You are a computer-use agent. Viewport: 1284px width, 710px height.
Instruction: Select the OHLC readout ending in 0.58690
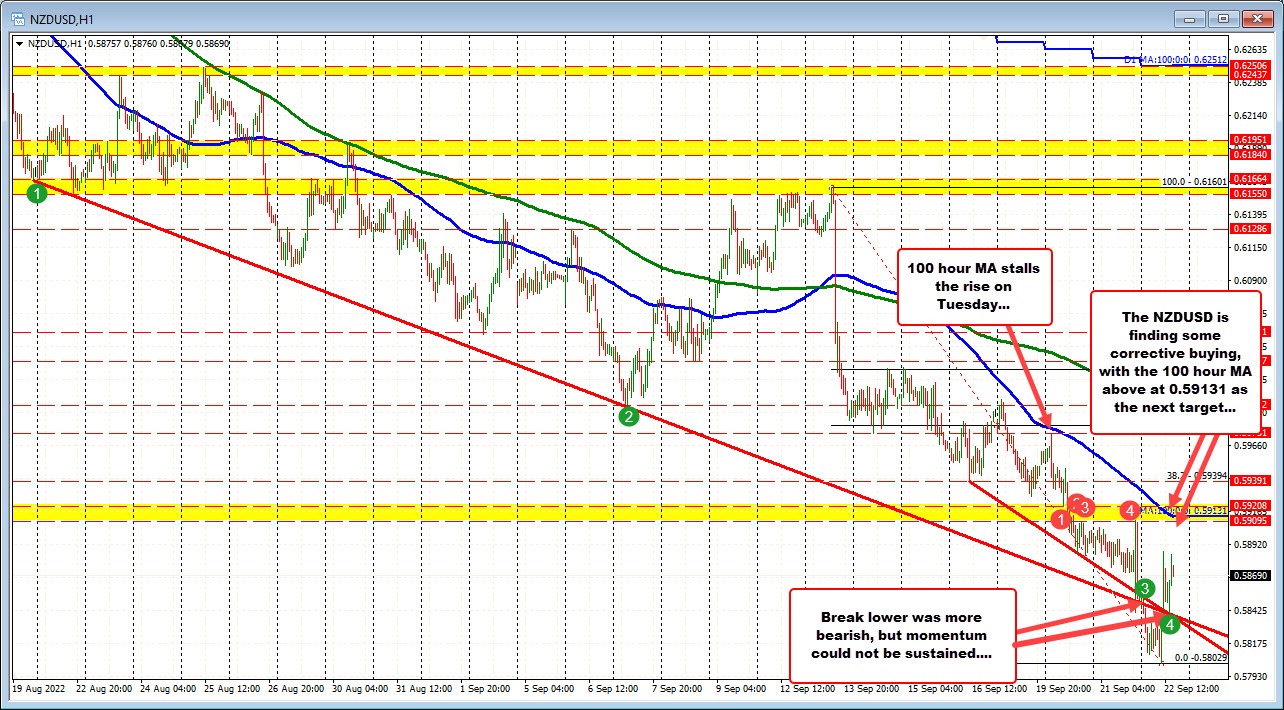pos(129,43)
